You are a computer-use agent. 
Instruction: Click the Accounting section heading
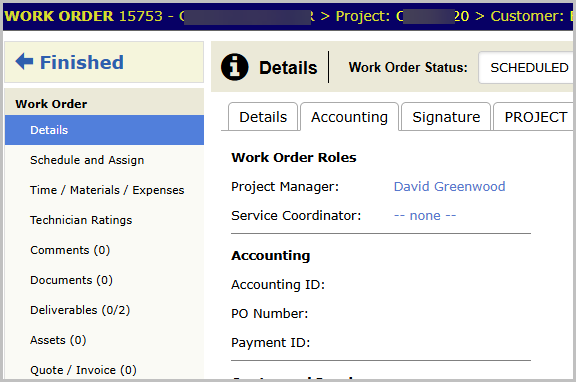(271, 256)
